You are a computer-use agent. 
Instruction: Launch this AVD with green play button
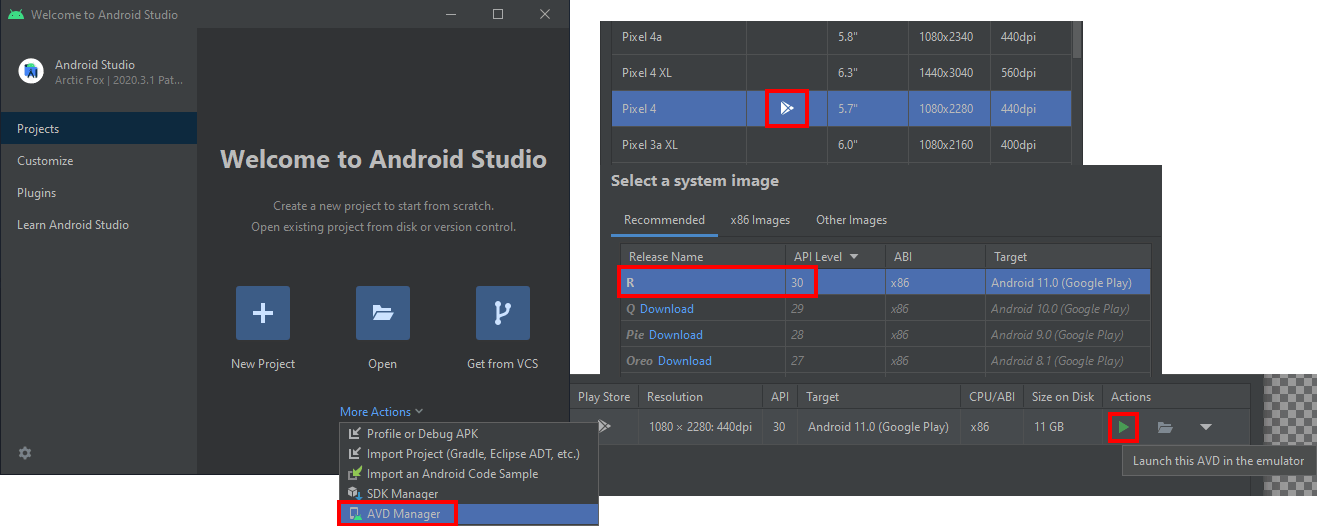point(1124,427)
